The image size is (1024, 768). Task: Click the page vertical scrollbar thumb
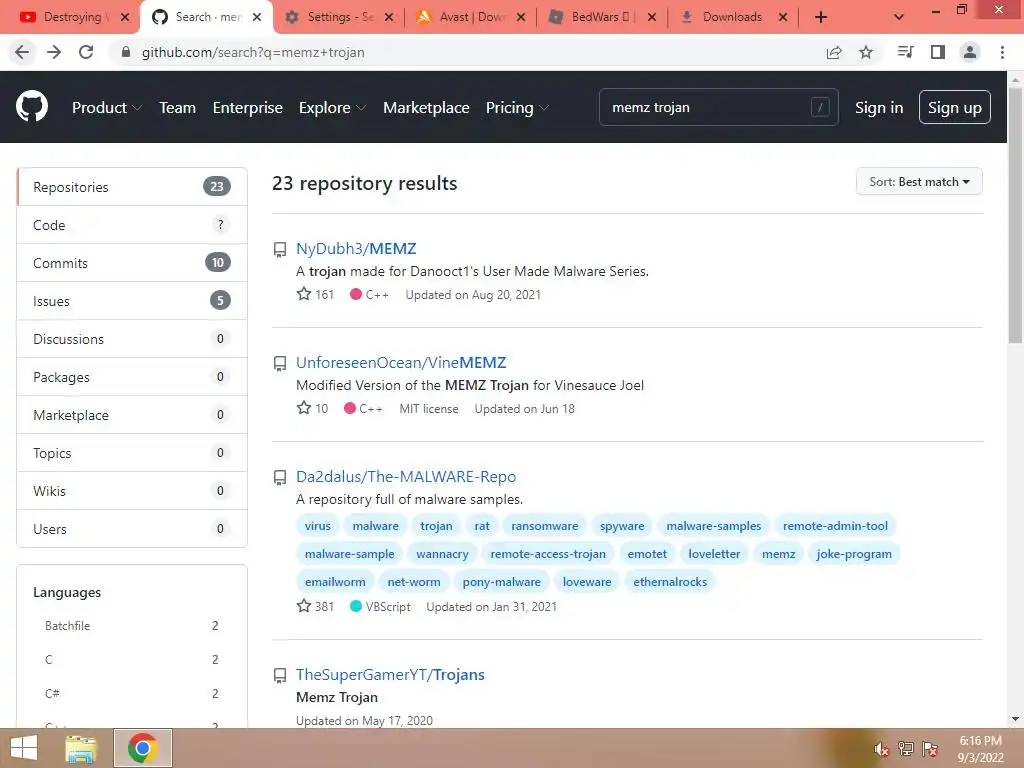(1015, 216)
